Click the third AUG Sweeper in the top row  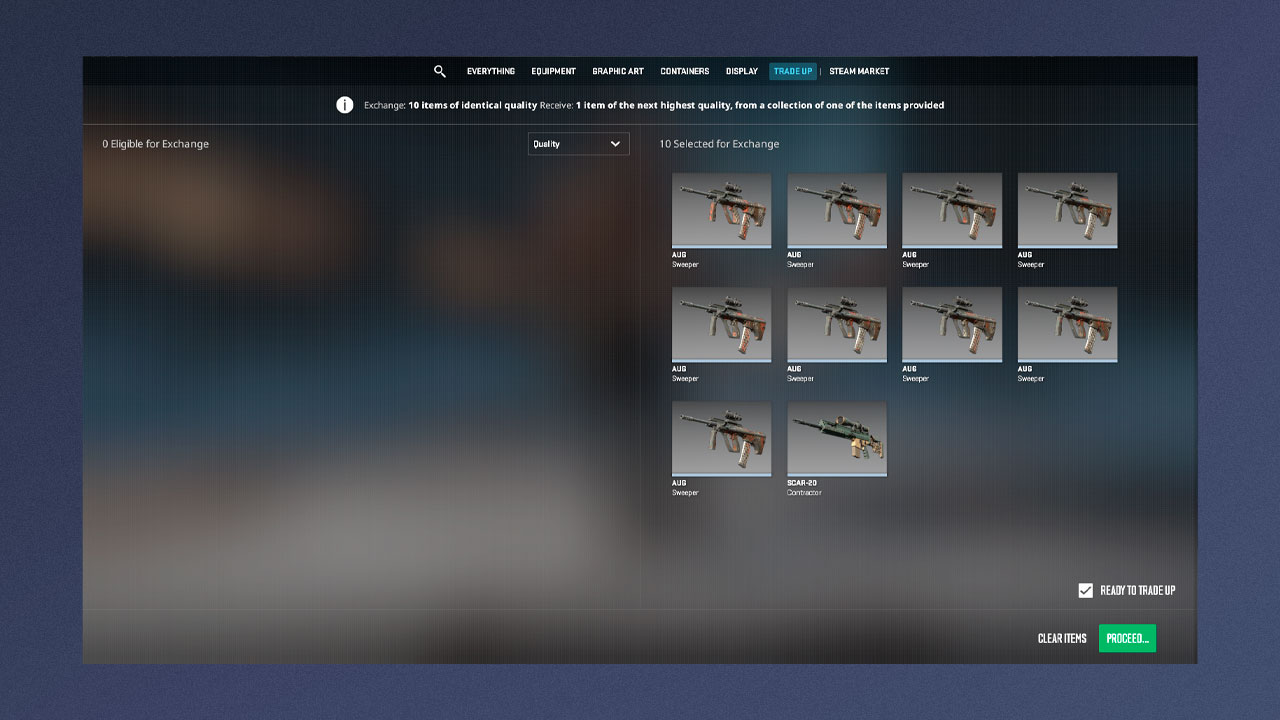(x=952, y=210)
